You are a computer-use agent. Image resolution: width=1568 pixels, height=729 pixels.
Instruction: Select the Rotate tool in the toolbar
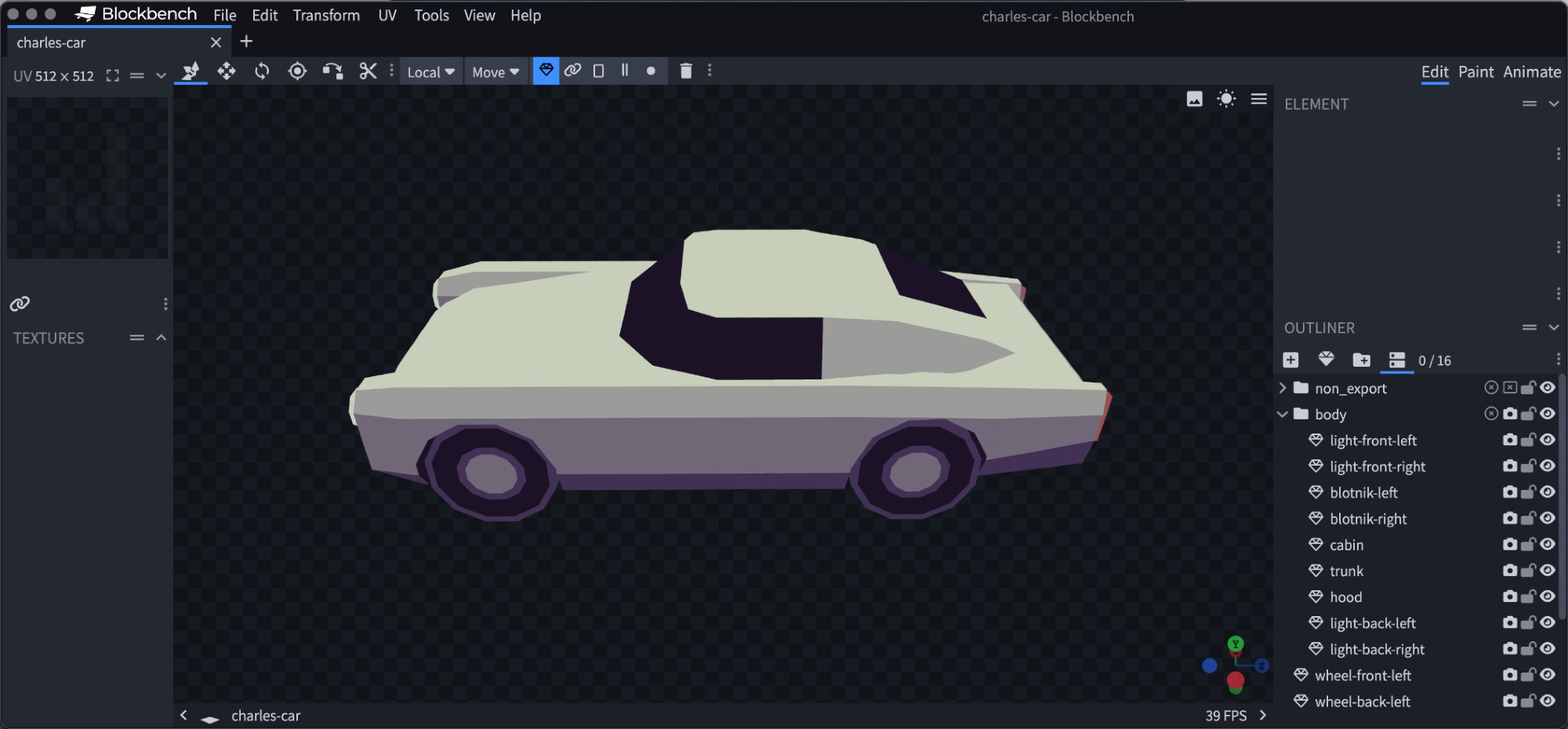coord(262,71)
